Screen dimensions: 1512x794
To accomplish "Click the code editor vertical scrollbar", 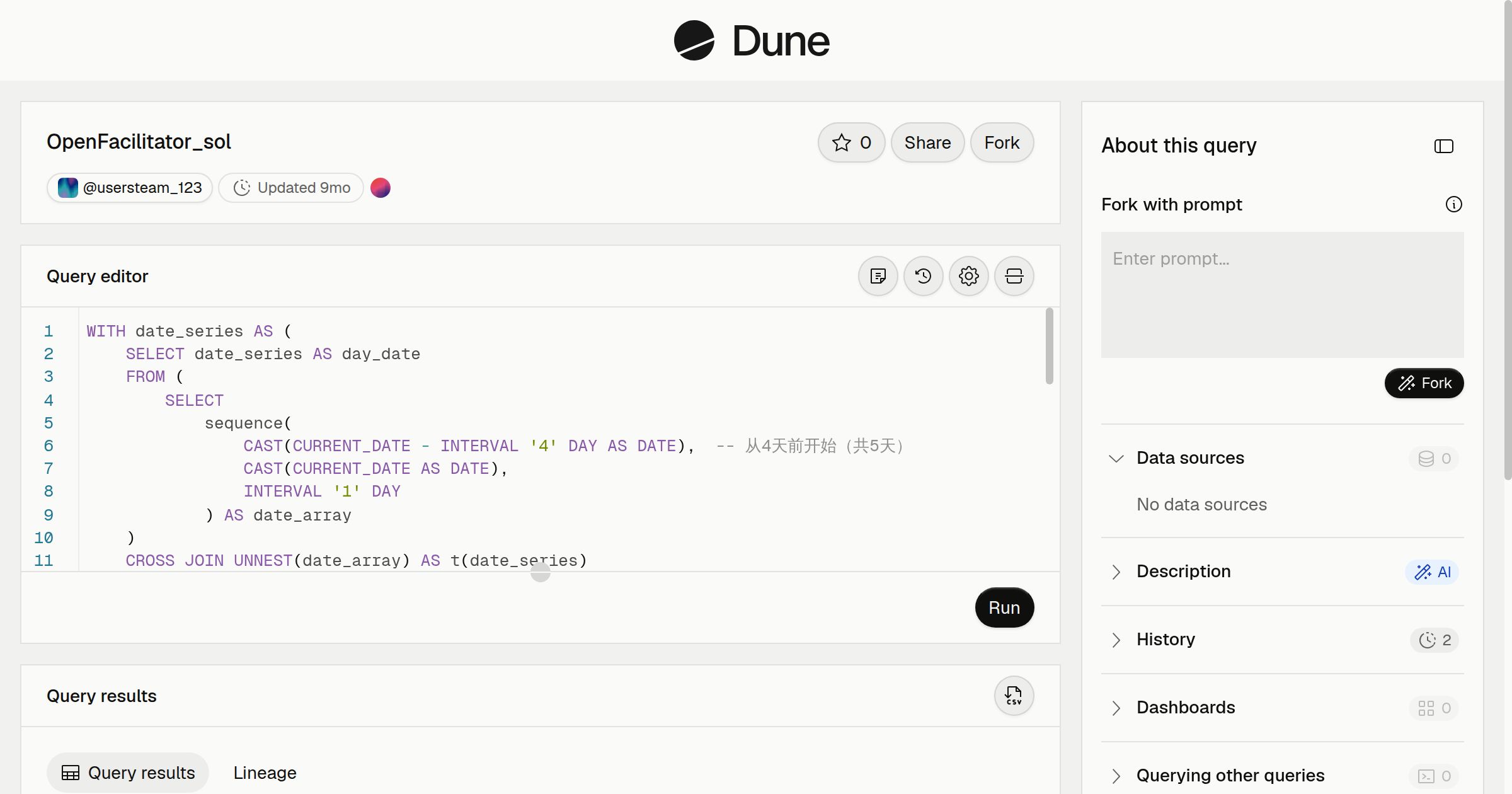I will (1049, 346).
